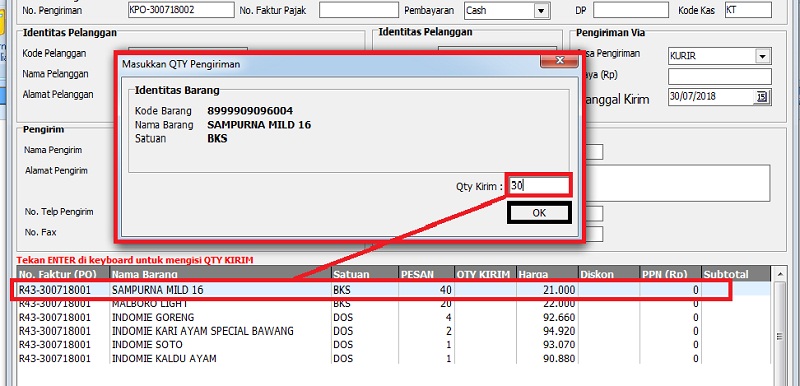Select the DP amount field
This screenshot has height=386, width=800.
click(x=631, y=10)
